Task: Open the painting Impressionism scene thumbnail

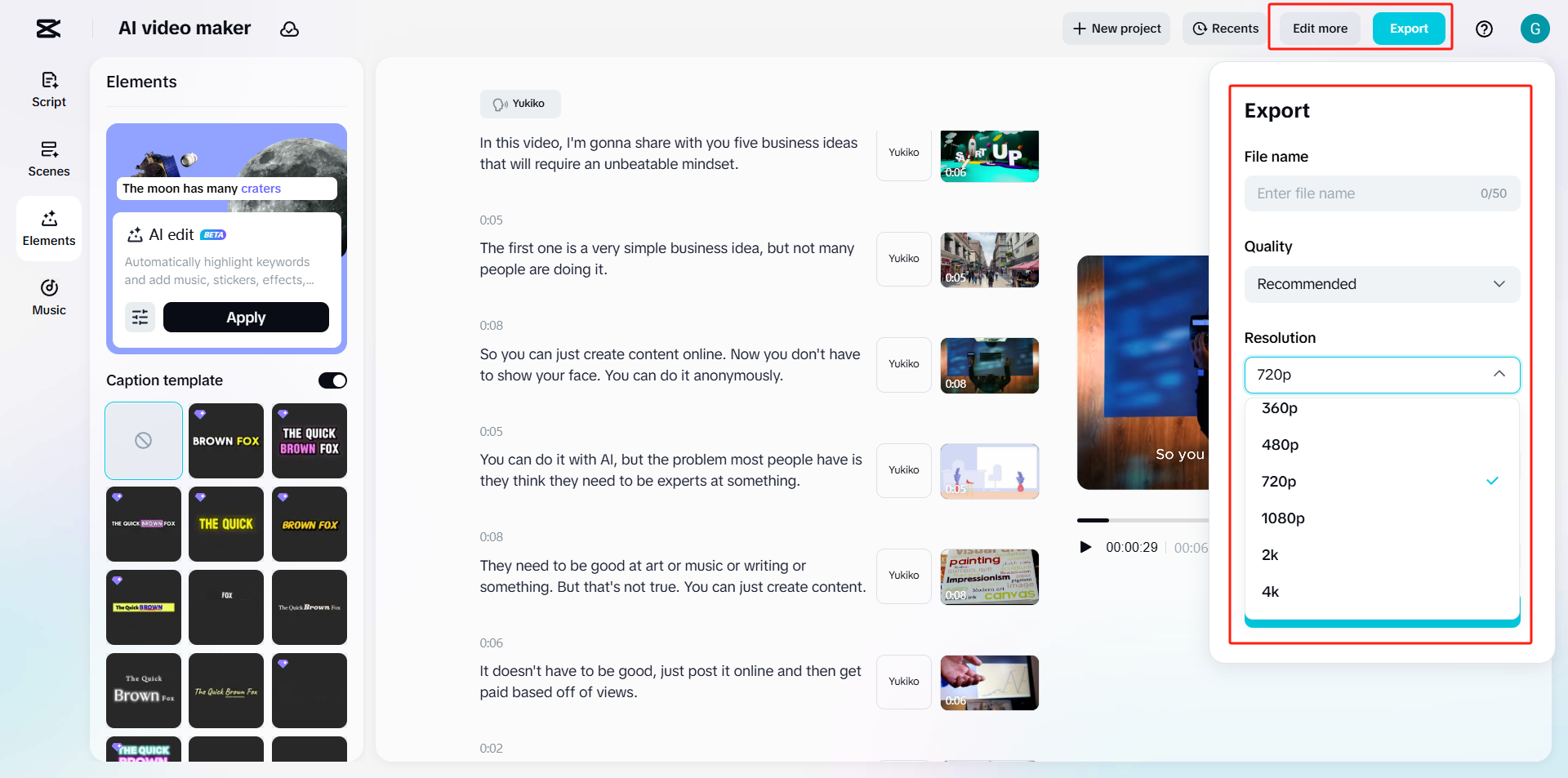Action: pyautogui.click(x=990, y=576)
